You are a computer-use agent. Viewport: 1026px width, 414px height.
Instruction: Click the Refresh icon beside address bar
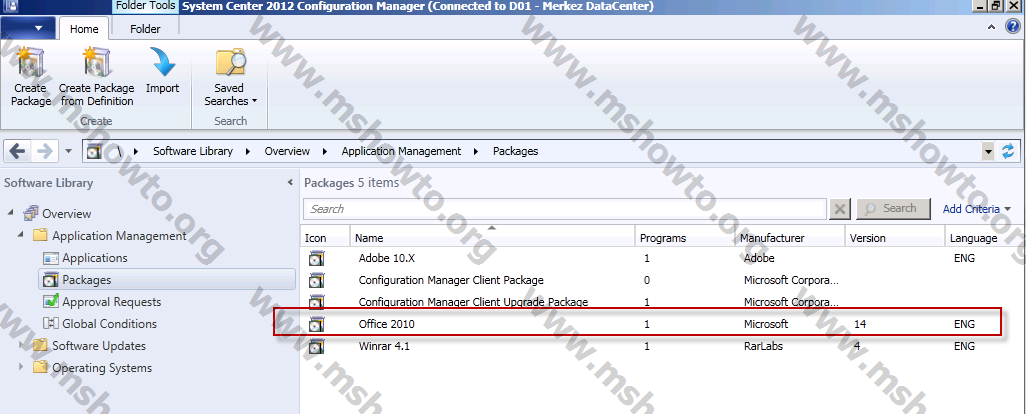(1008, 152)
